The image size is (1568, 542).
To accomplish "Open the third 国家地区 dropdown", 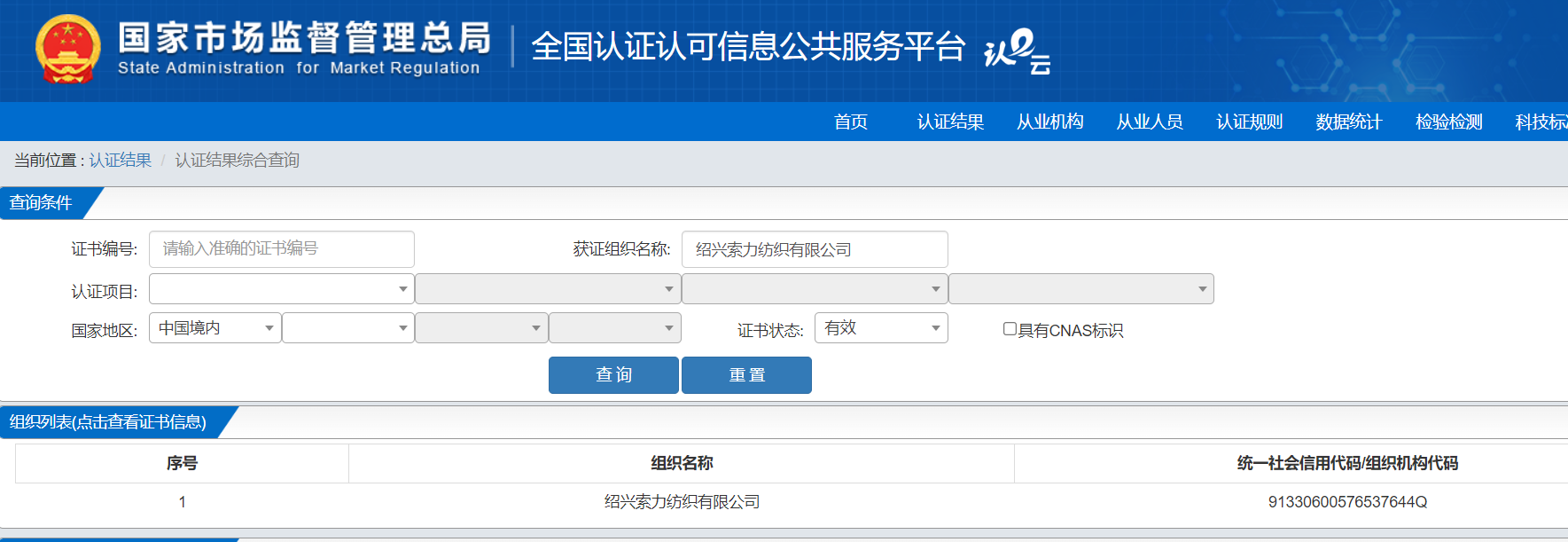I will tap(481, 328).
